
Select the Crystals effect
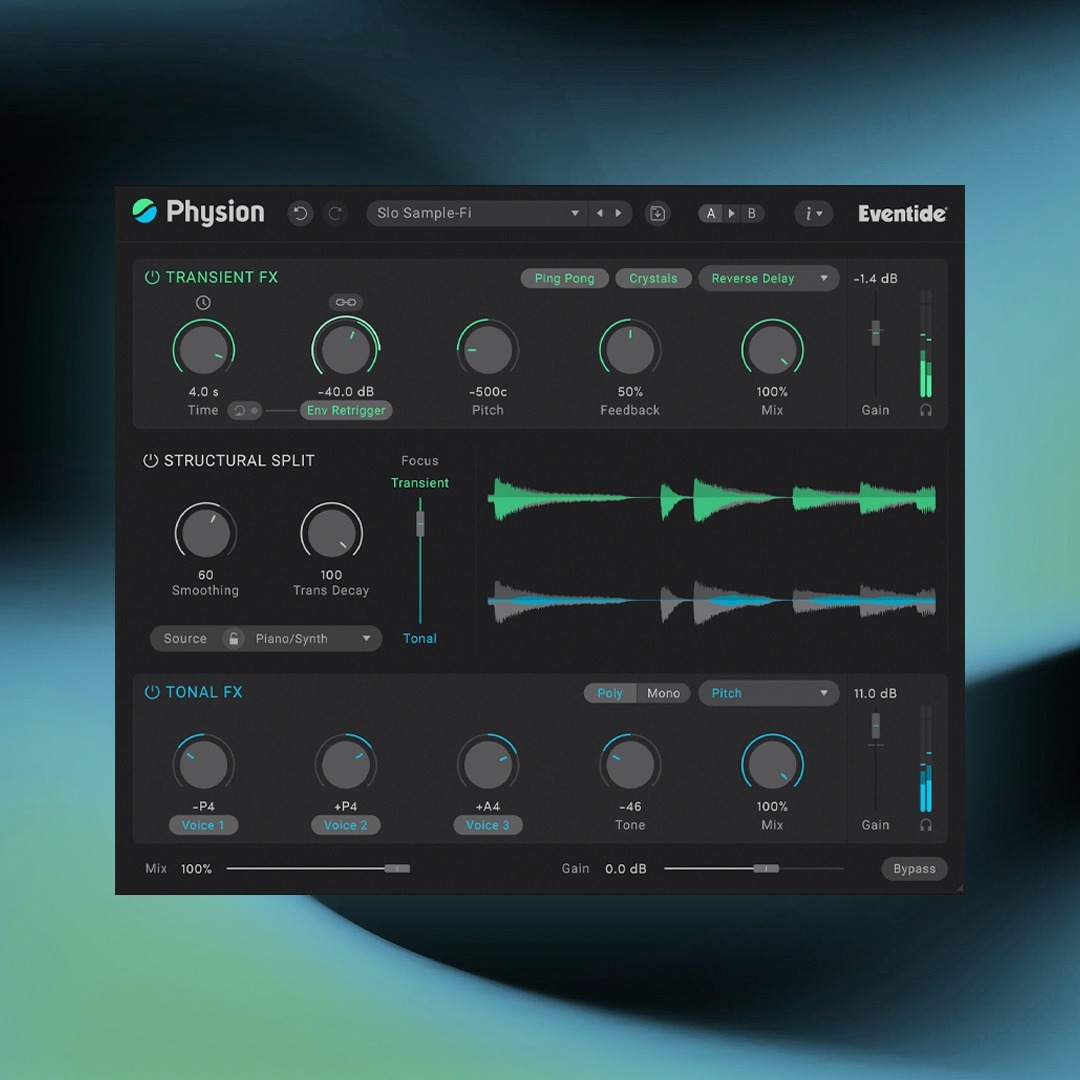point(653,278)
